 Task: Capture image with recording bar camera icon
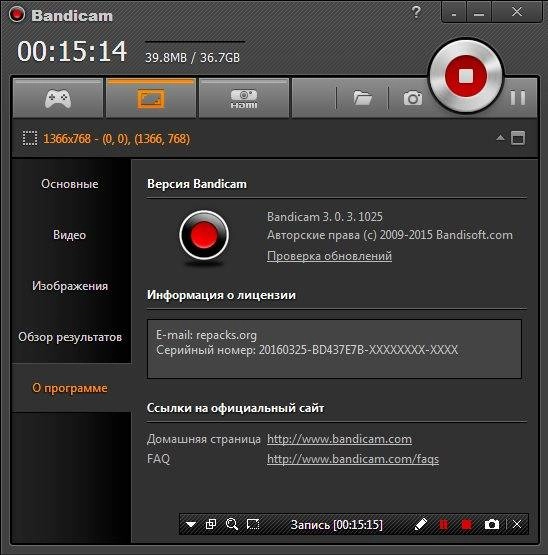pyautogui.click(x=492, y=524)
